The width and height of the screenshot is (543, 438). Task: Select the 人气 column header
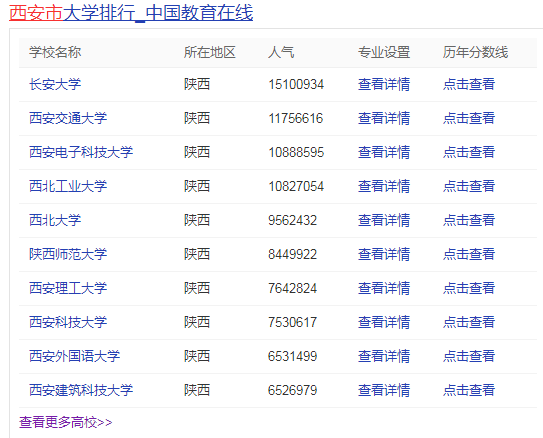coord(281,52)
